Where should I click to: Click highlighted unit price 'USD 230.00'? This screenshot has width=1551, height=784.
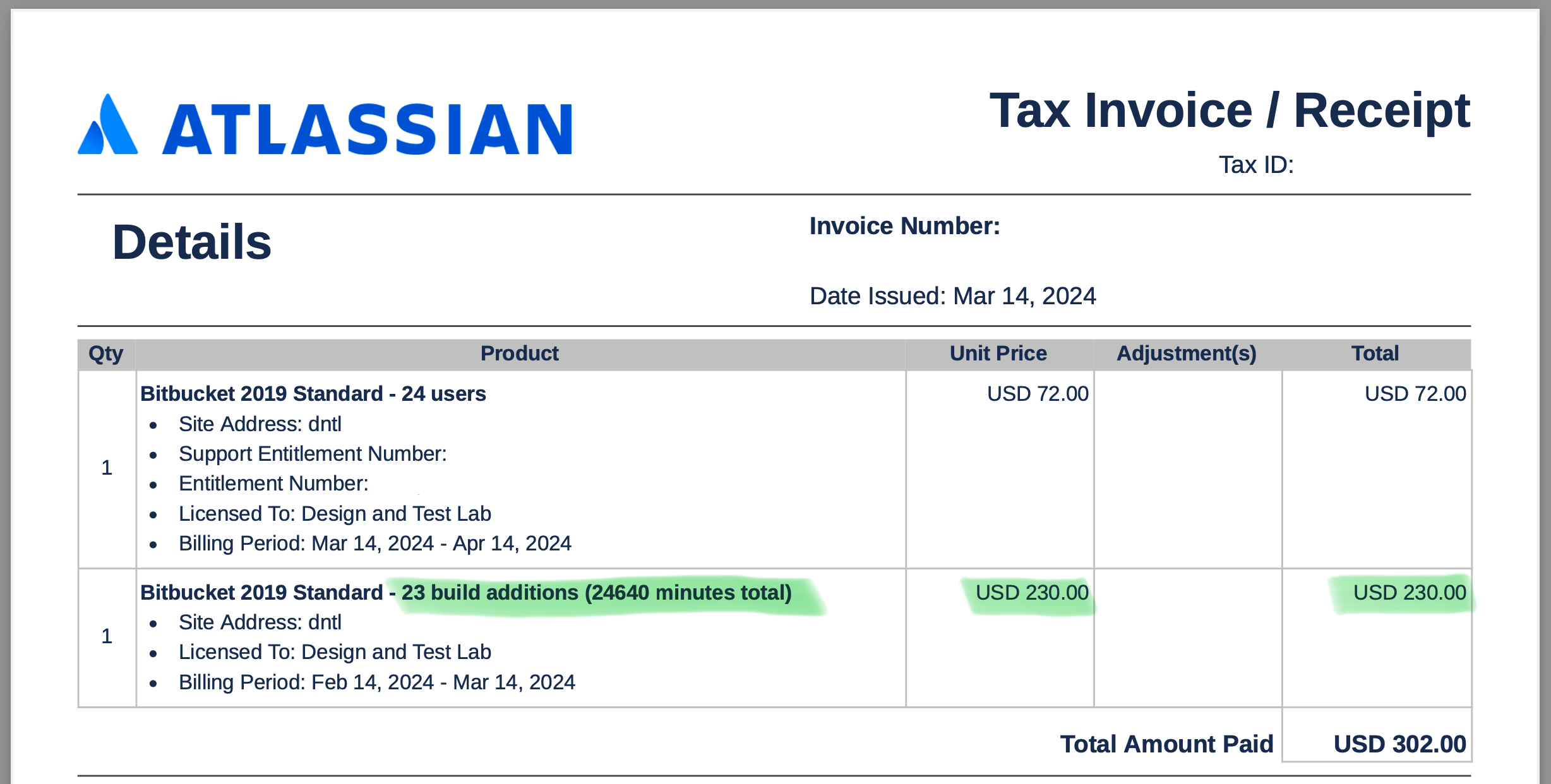pyautogui.click(x=1032, y=593)
